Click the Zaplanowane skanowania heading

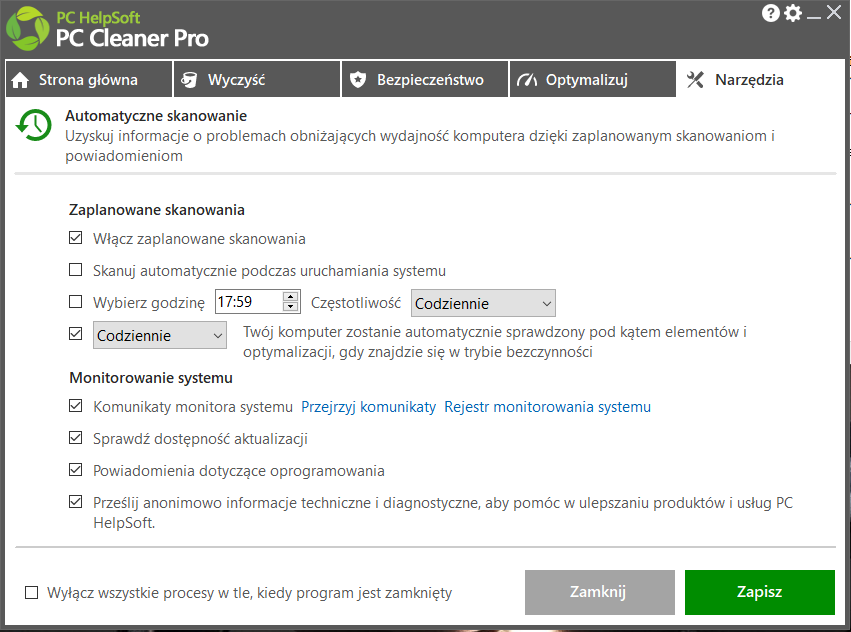pos(157,210)
